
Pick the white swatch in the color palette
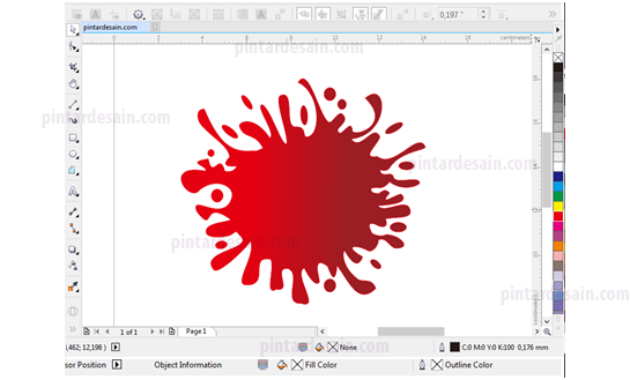tap(558, 167)
